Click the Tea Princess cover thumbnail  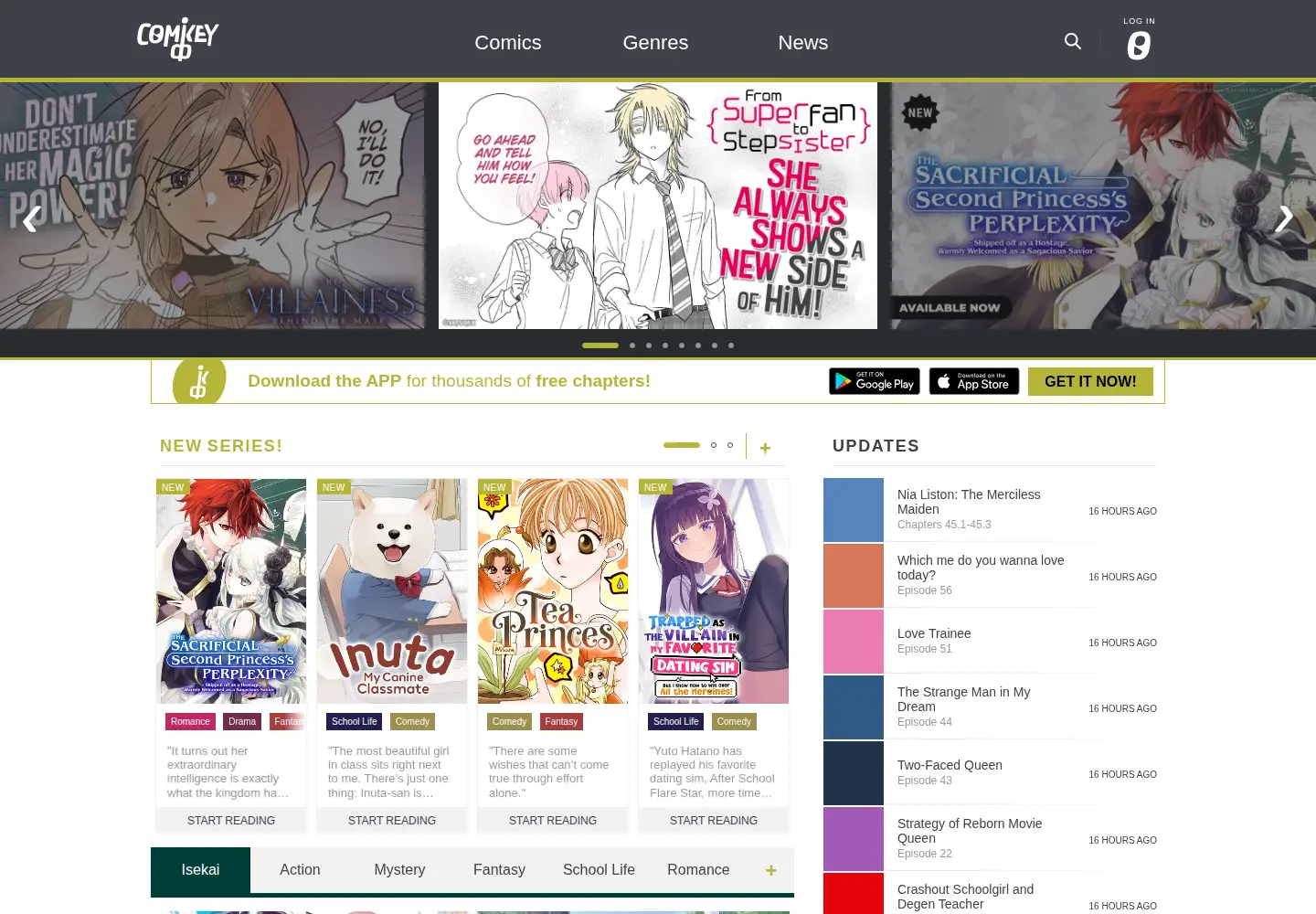[553, 591]
